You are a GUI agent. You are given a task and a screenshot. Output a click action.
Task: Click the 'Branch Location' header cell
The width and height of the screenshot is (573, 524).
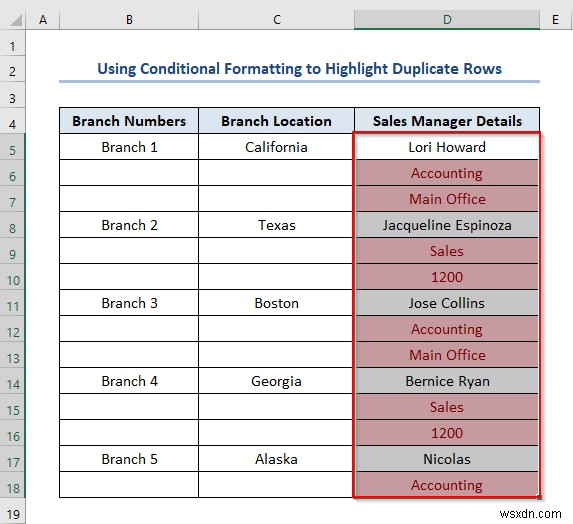(277, 121)
